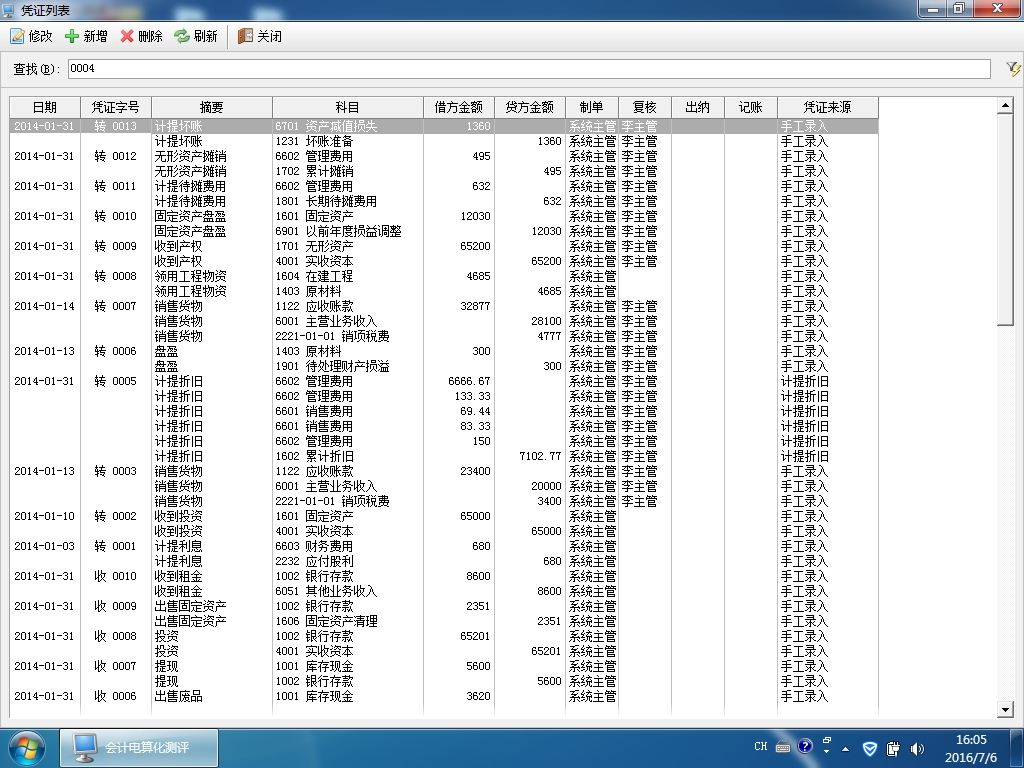Screen dimensions: 1024x768
Task: Click the filter funnel icon beside search
Action: 1013,69
